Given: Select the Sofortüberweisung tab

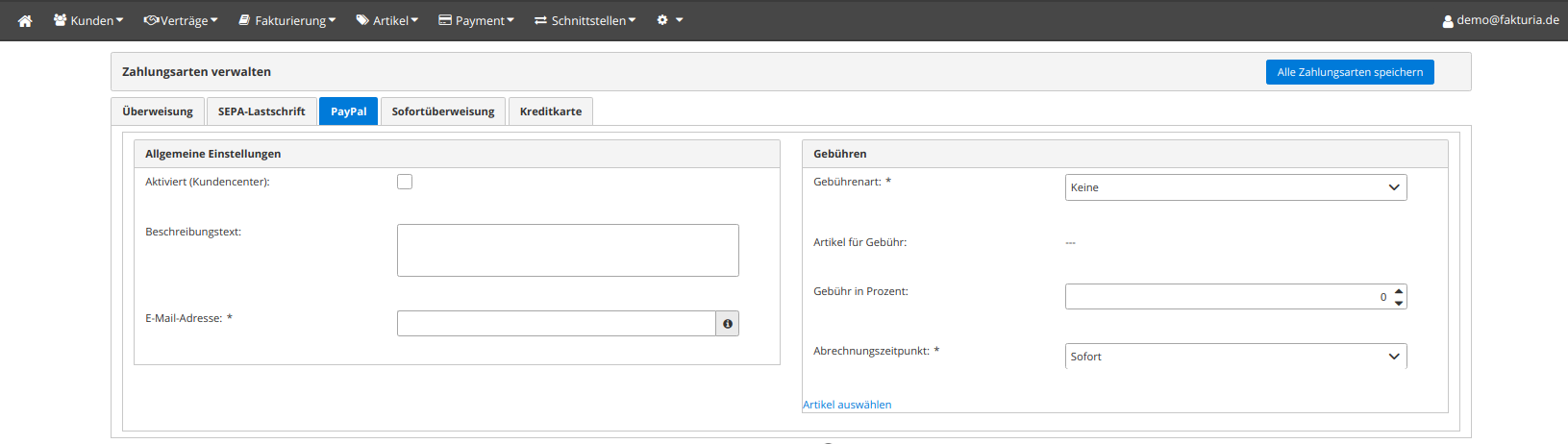Looking at the screenshot, I should click(x=443, y=111).
